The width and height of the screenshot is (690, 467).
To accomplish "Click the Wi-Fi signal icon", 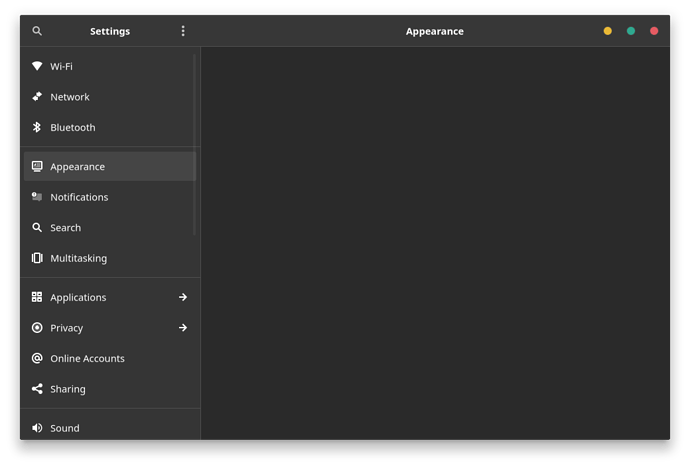I will [x=37, y=66].
